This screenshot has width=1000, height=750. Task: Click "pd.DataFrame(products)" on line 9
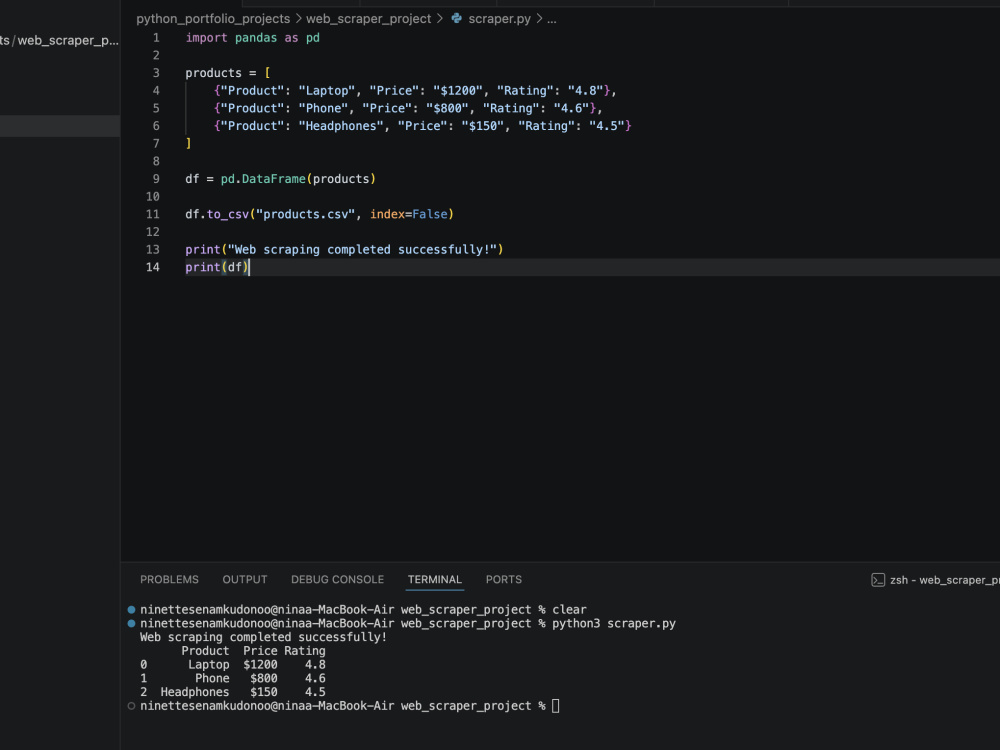point(298,179)
